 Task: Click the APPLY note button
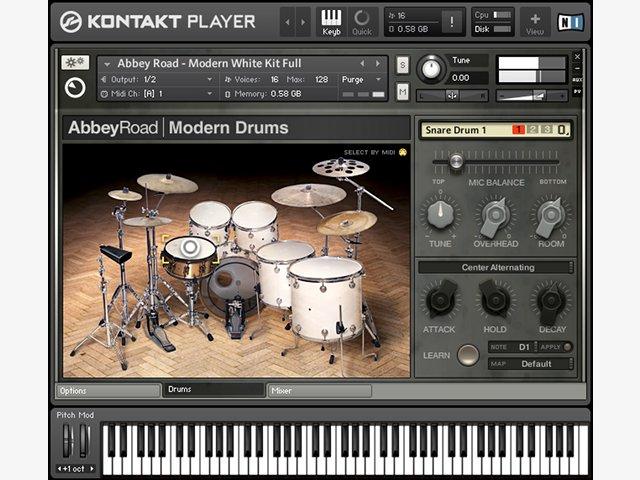[x=555, y=347]
